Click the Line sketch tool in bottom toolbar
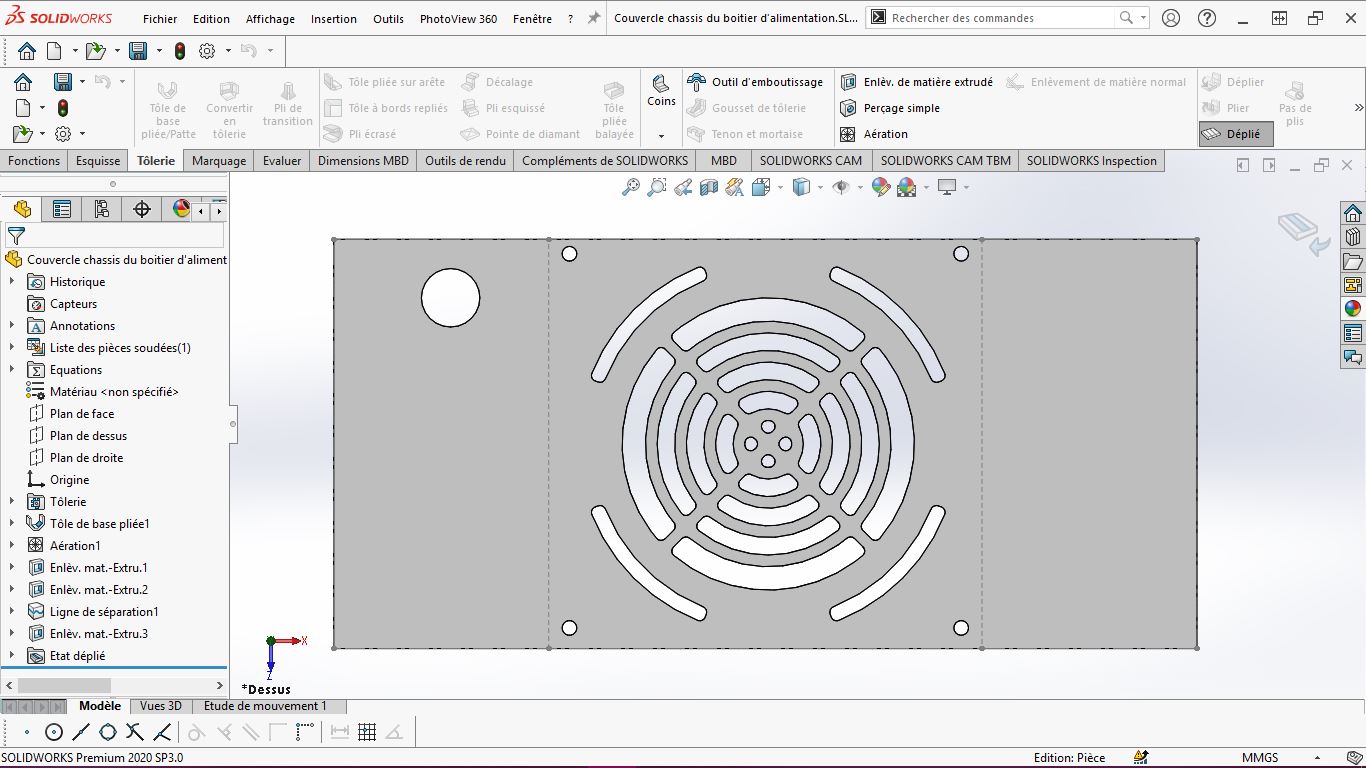This screenshot has height=768, width=1366. click(81, 733)
